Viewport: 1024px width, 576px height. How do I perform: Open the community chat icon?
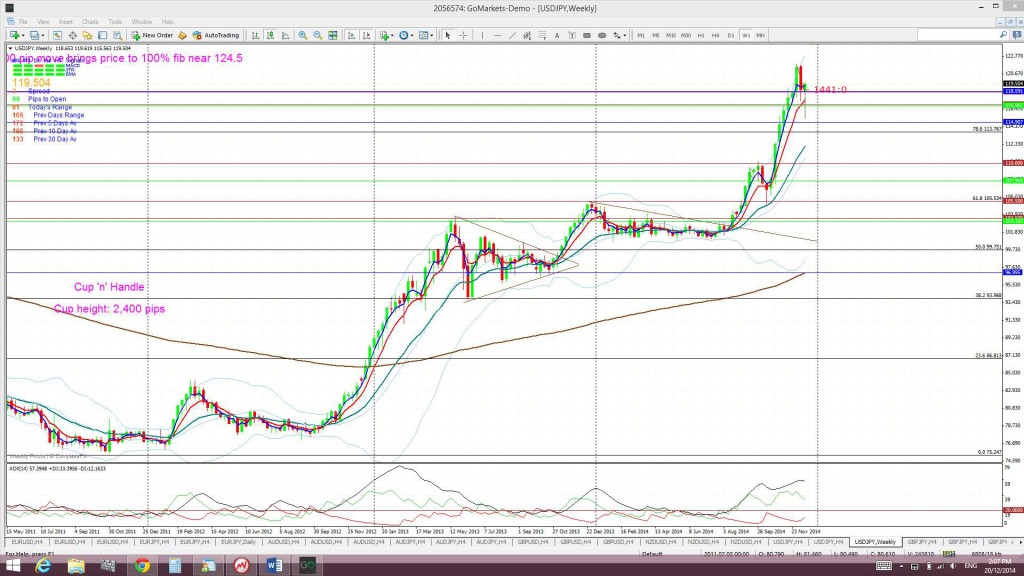(x=1017, y=35)
